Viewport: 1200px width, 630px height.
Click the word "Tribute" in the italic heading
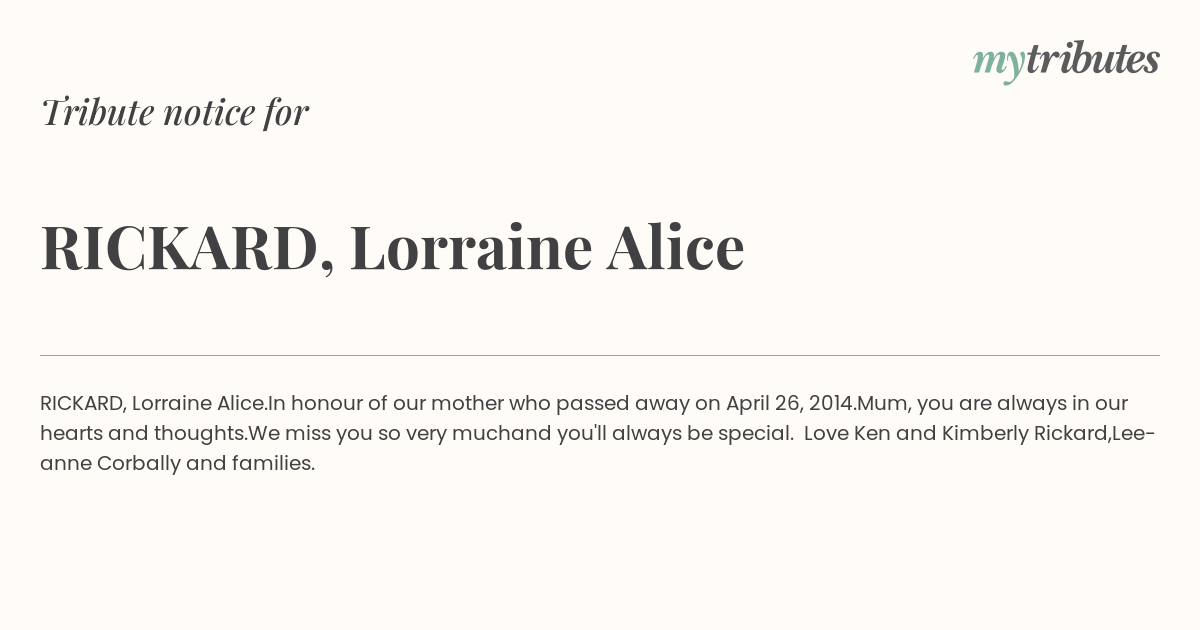97,112
